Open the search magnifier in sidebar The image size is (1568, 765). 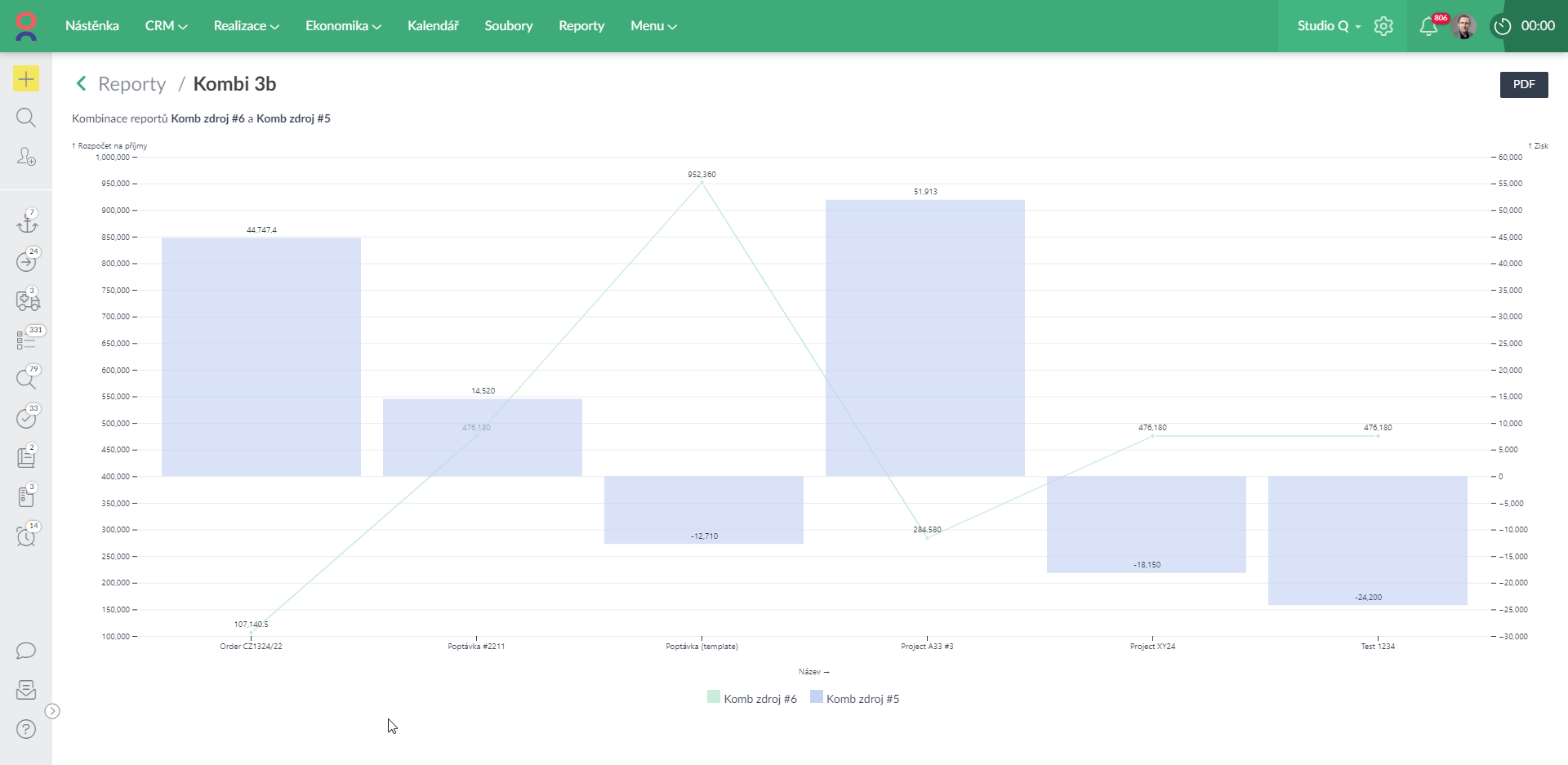(x=26, y=118)
